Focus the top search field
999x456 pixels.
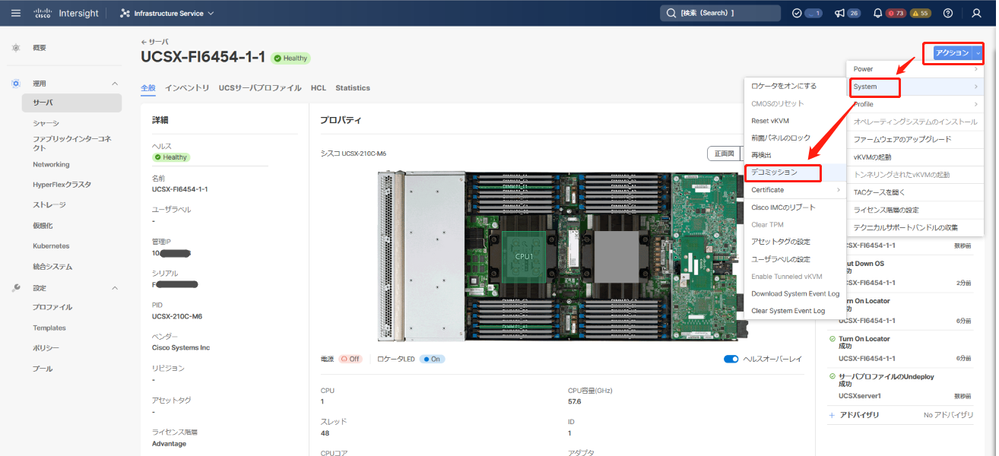tap(720, 13)
